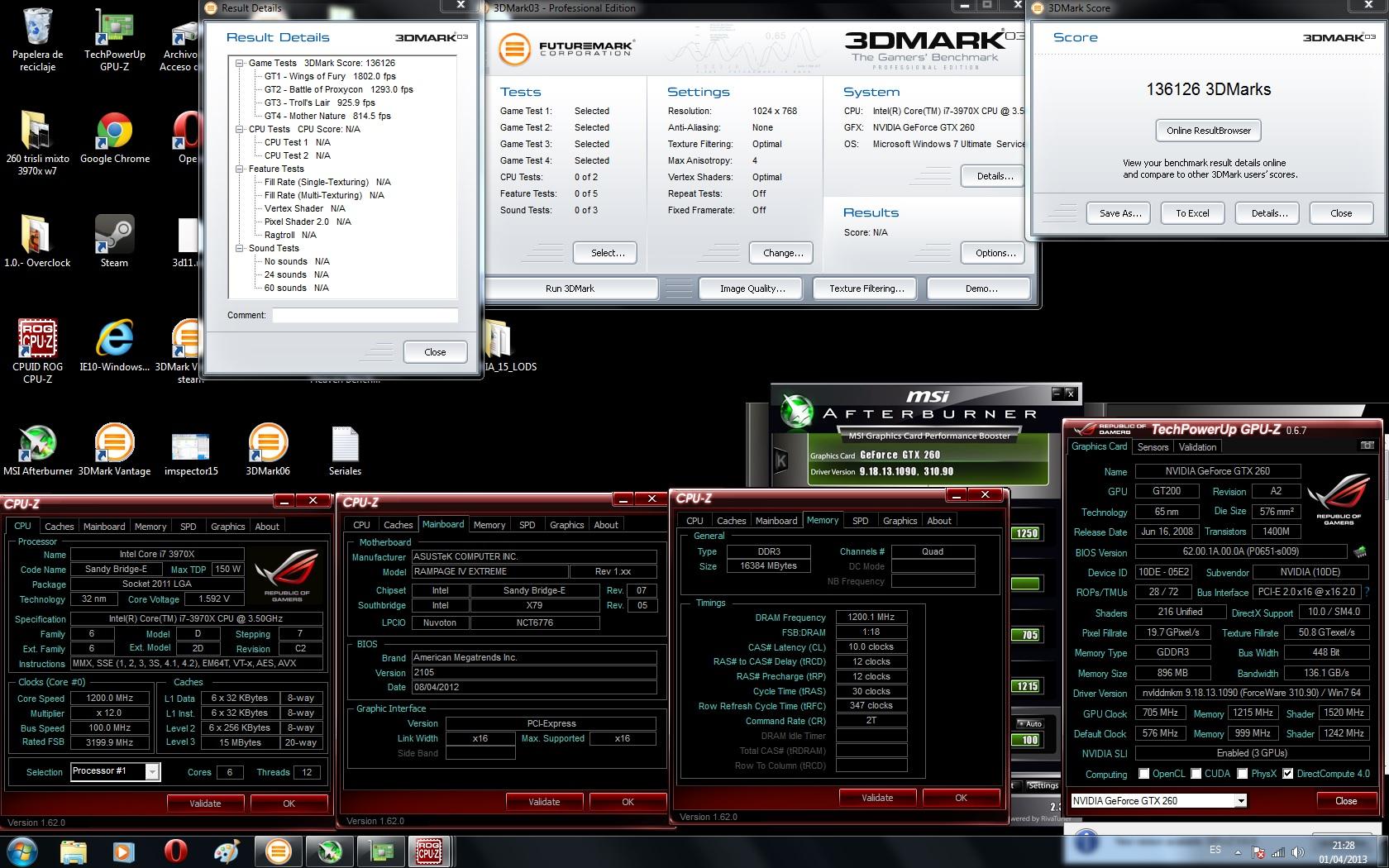This screenshot has width=1389, height=868.
Task: Open the About tab in left CPU-Z window
Action: pos(266,527)
